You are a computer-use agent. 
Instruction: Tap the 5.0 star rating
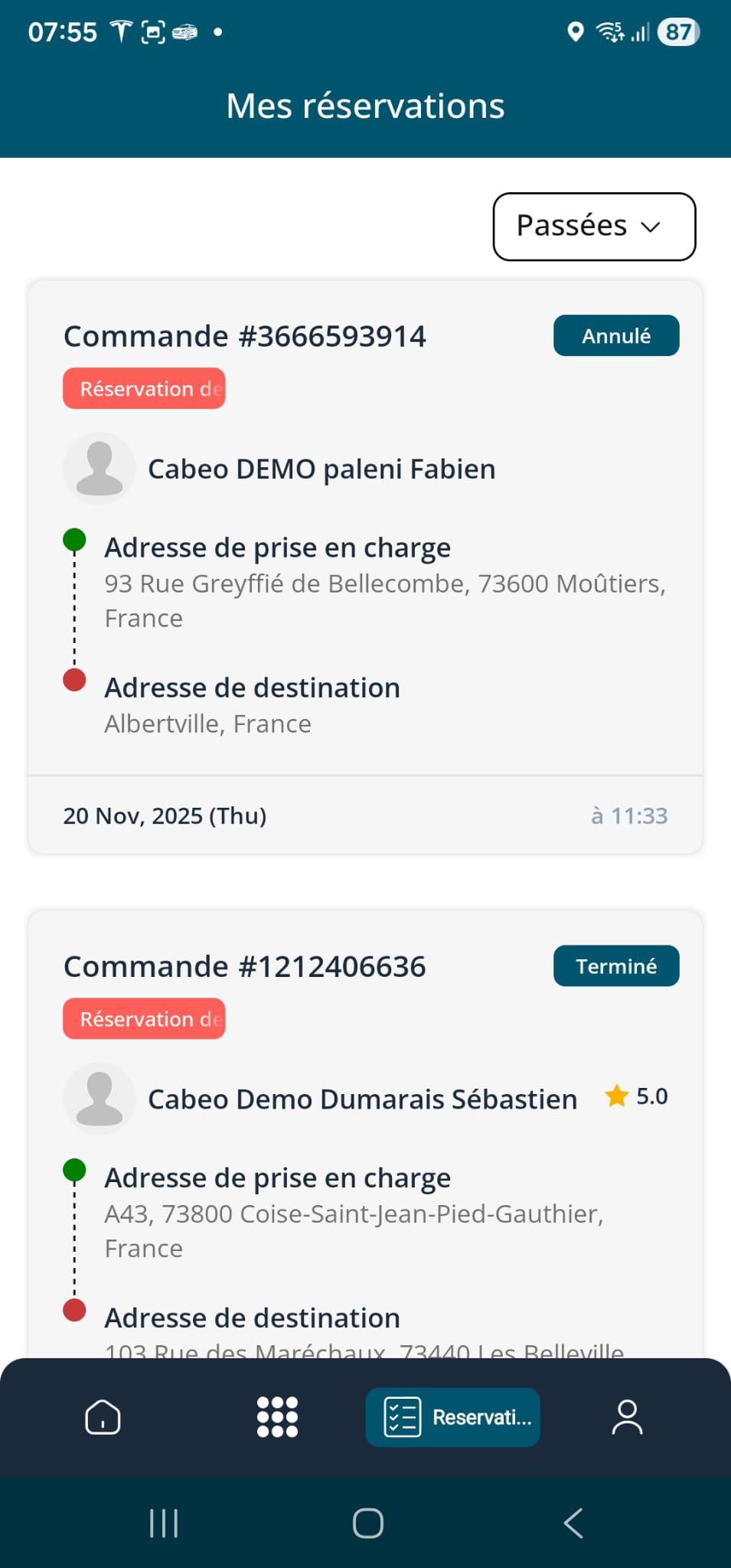[637, 1096]
